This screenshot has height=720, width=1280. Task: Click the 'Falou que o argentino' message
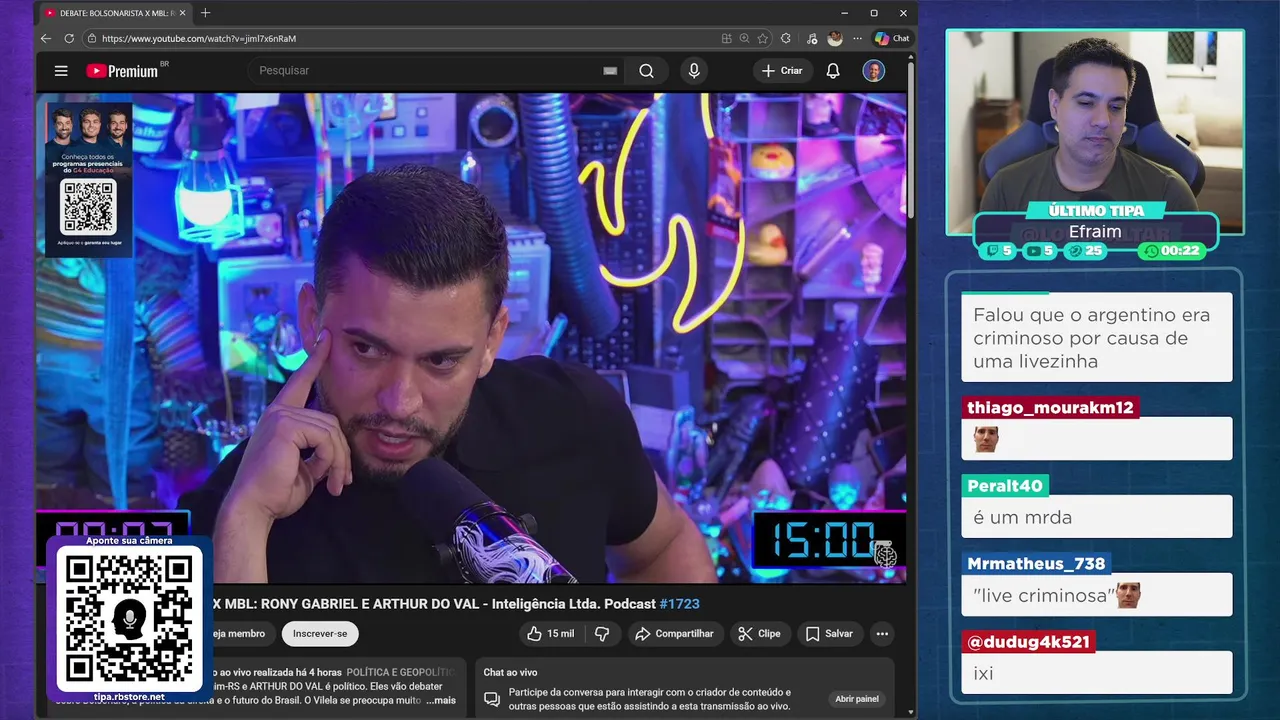[1096, 338]
